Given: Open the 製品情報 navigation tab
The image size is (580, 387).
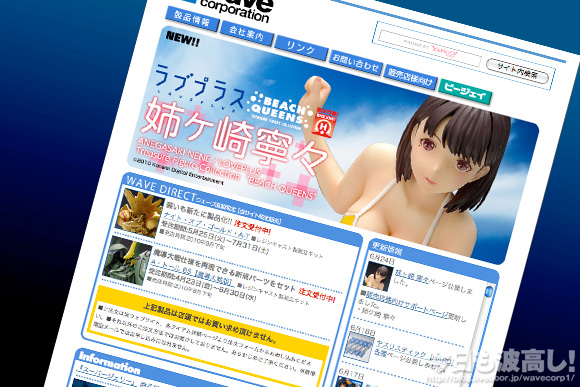Looking at the screenshot, I should [x=192, y=18].
